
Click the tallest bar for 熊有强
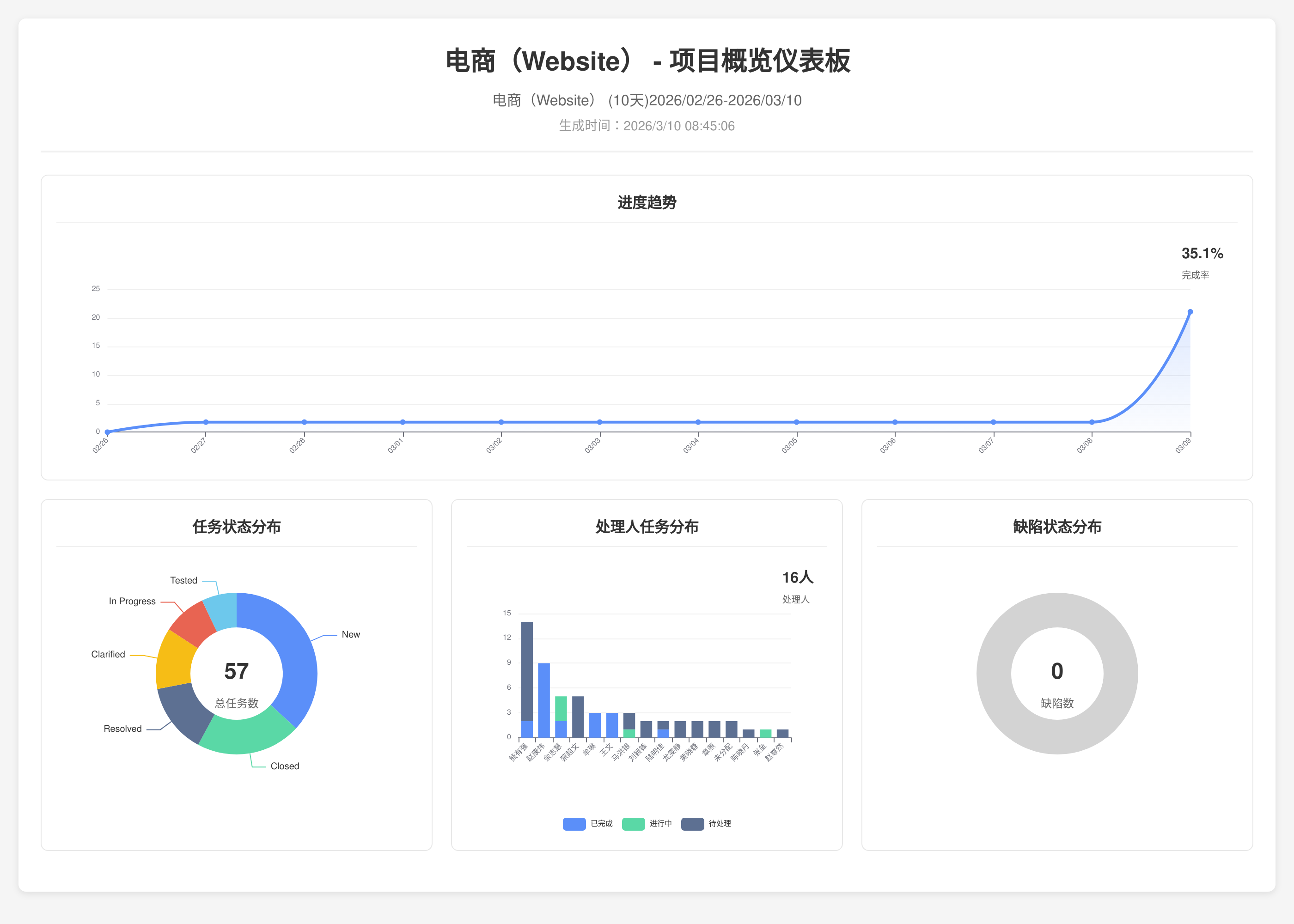527,671
